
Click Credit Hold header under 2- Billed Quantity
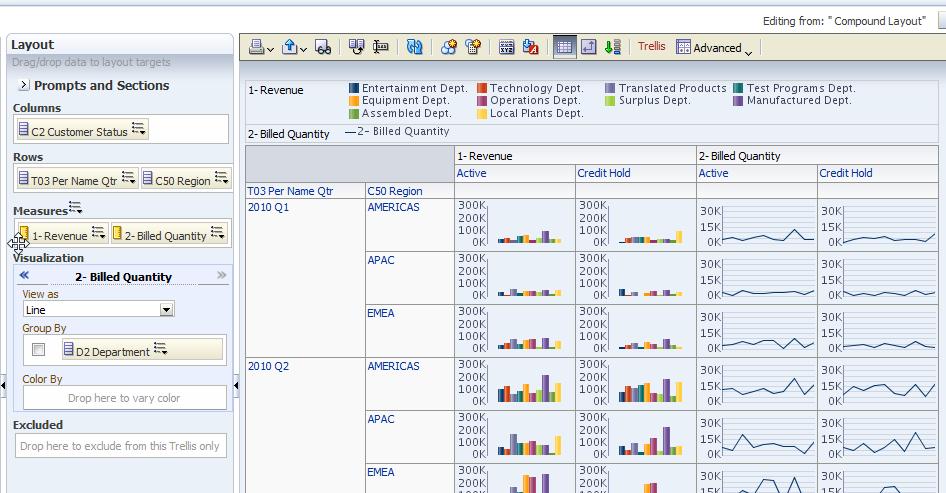(x=846, y=173)
